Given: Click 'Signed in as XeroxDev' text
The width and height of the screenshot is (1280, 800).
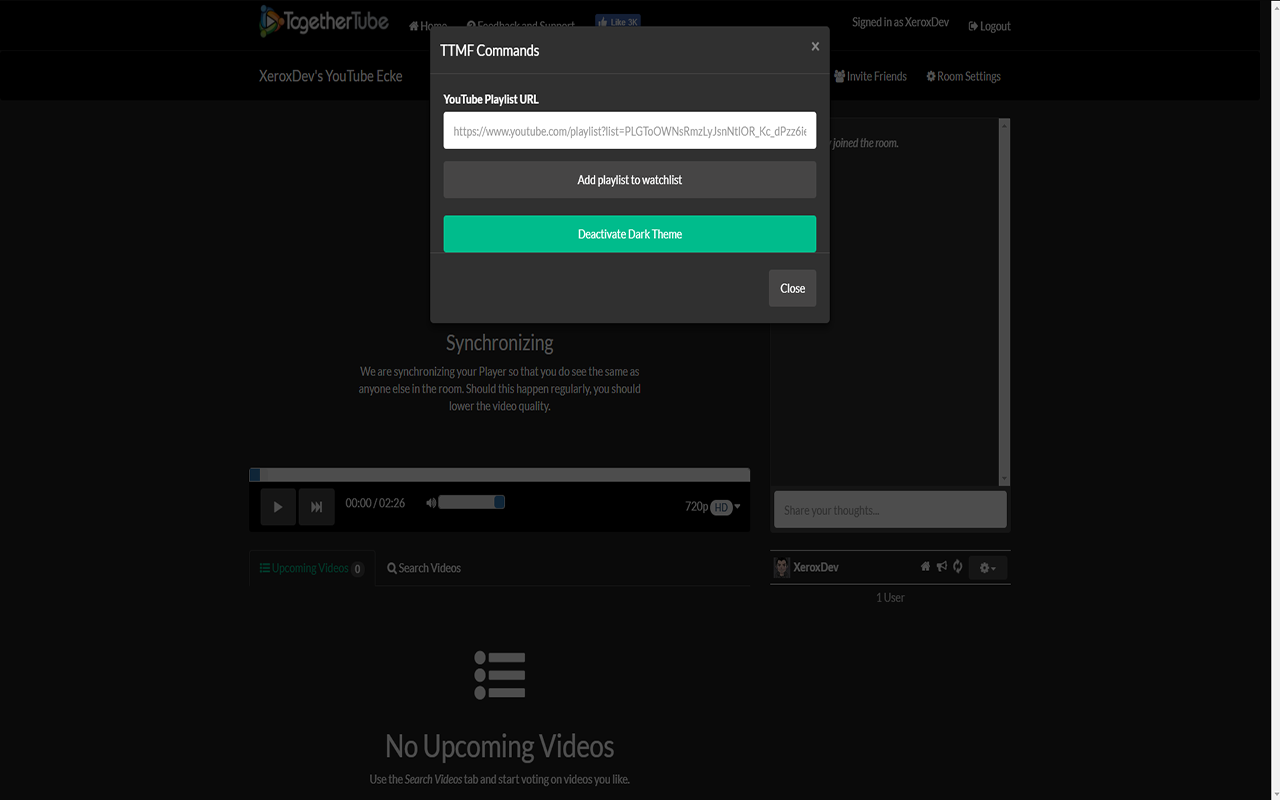Looking at the screenshot, I should tap(900, 22).
